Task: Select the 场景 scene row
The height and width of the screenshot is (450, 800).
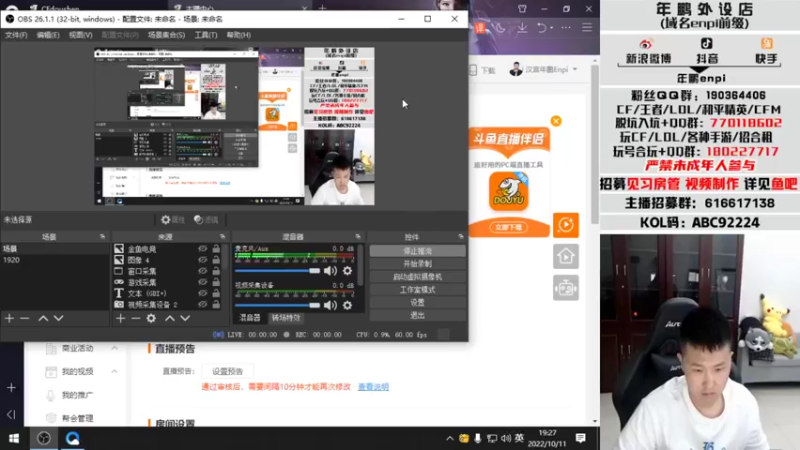Action: [55, 249]
